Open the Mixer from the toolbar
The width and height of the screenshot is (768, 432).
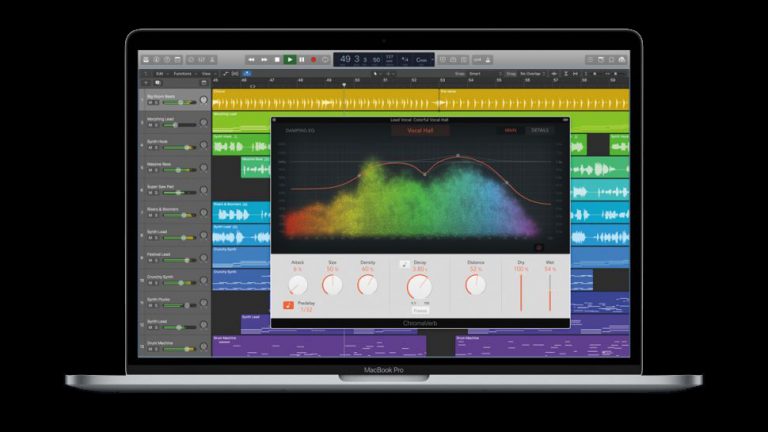pos(201,60)
